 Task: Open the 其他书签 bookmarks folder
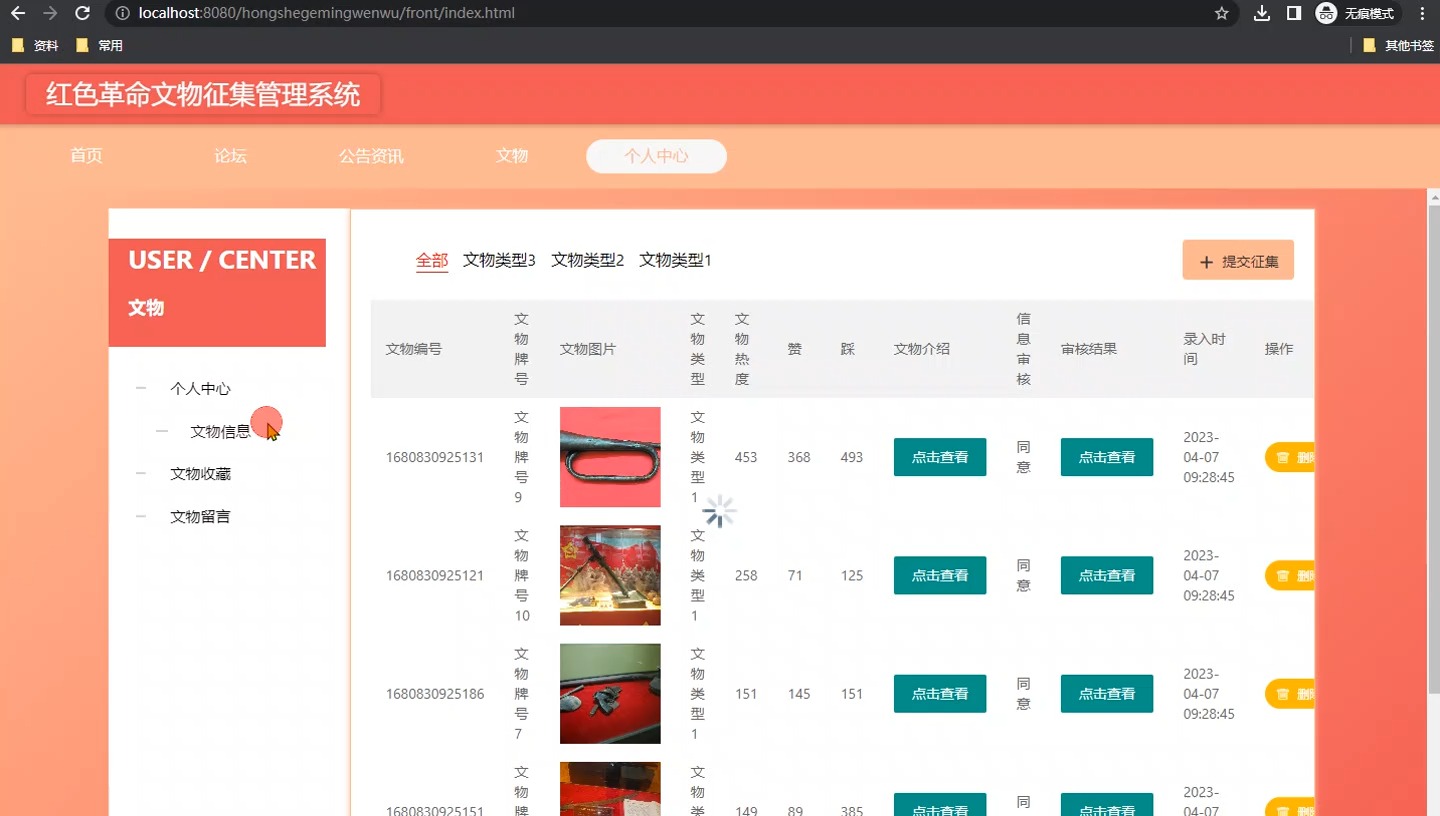(x=1398, y=45)
